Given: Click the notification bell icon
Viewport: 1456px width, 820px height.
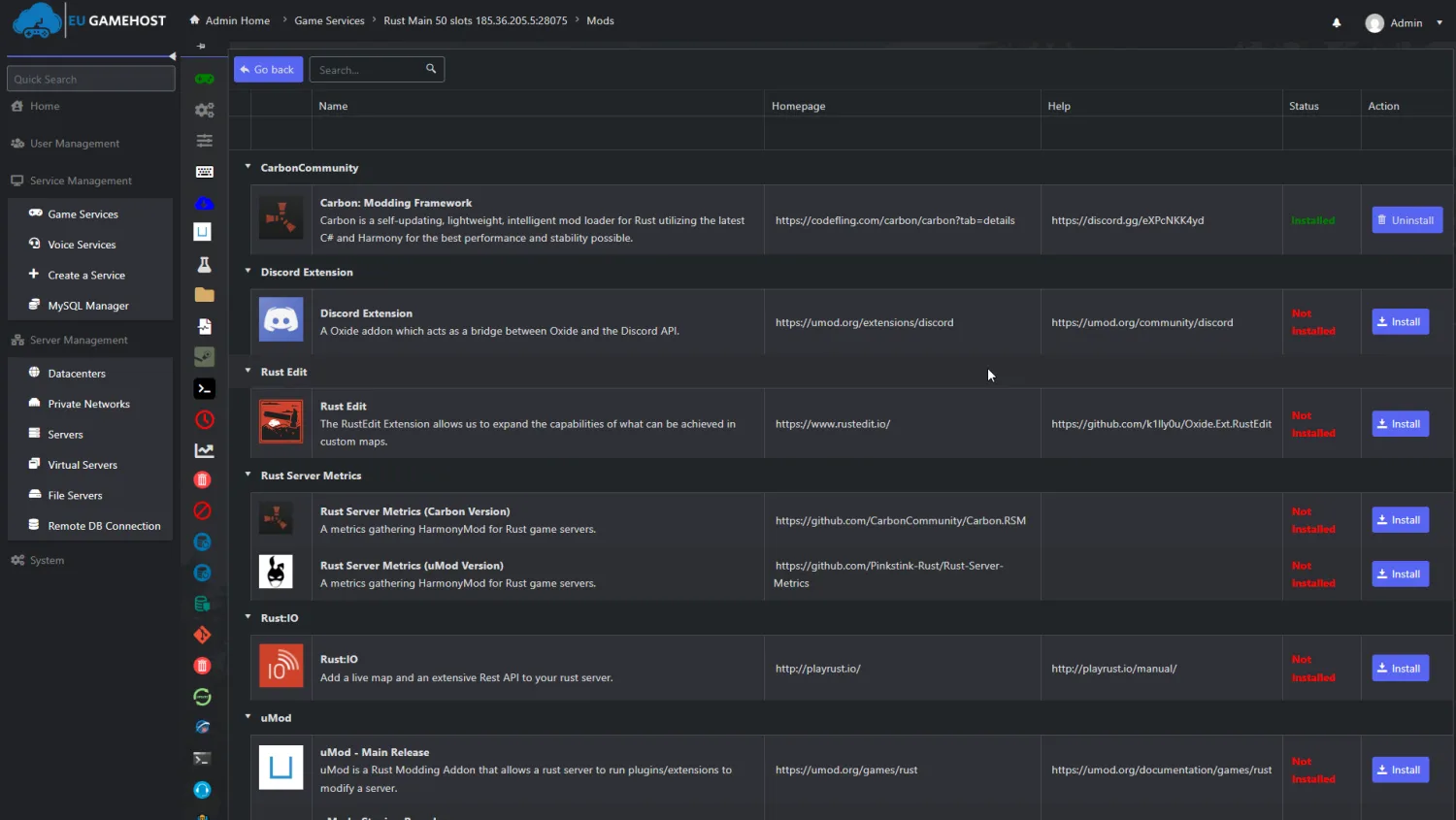Looking at the screenshot, I should pos(1337,22).
